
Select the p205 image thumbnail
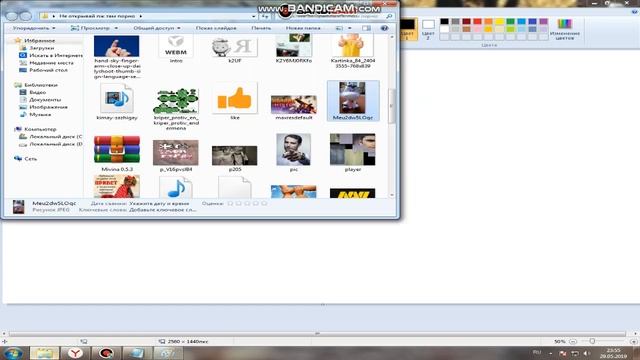point(235,156)
